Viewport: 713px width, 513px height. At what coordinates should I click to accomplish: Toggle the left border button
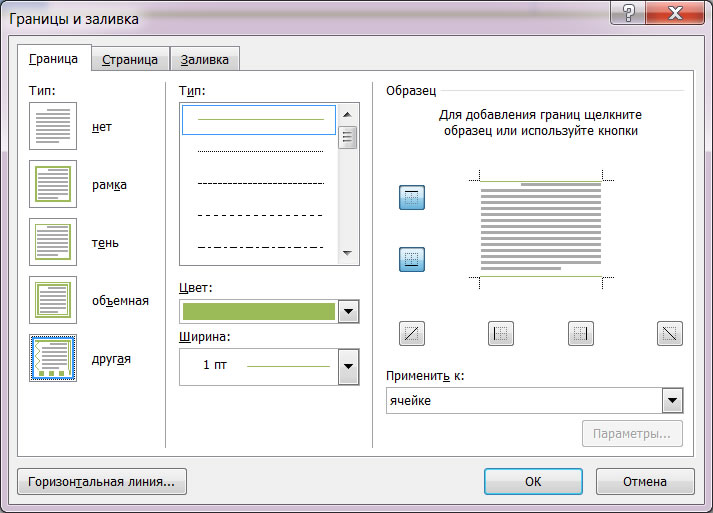coord(501,333)
